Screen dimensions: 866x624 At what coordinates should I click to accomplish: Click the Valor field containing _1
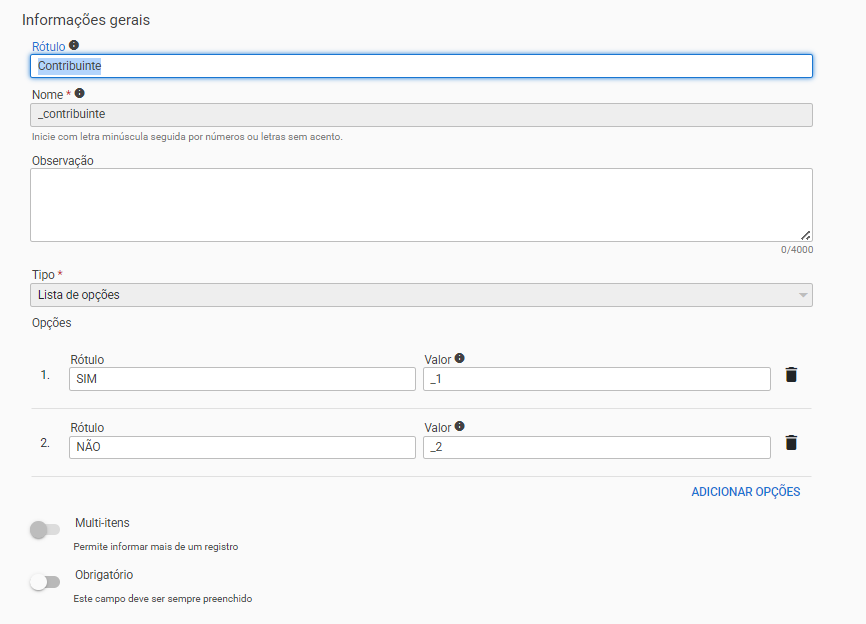tap(596, 379)
